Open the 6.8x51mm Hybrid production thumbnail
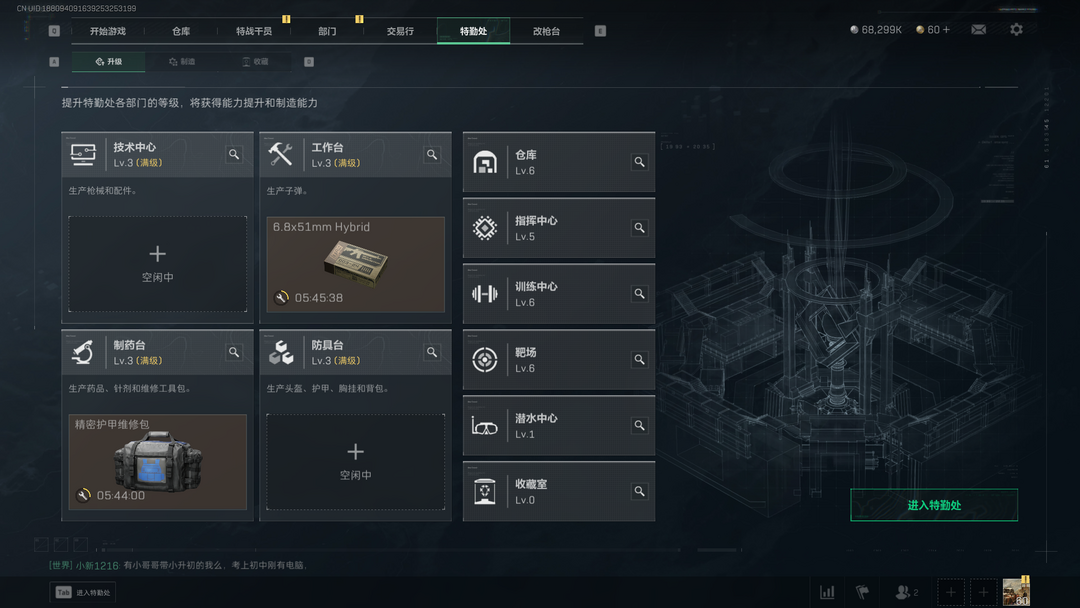Image resolution: width=1080 pixels, height=608 pixels. pos(355,264)
